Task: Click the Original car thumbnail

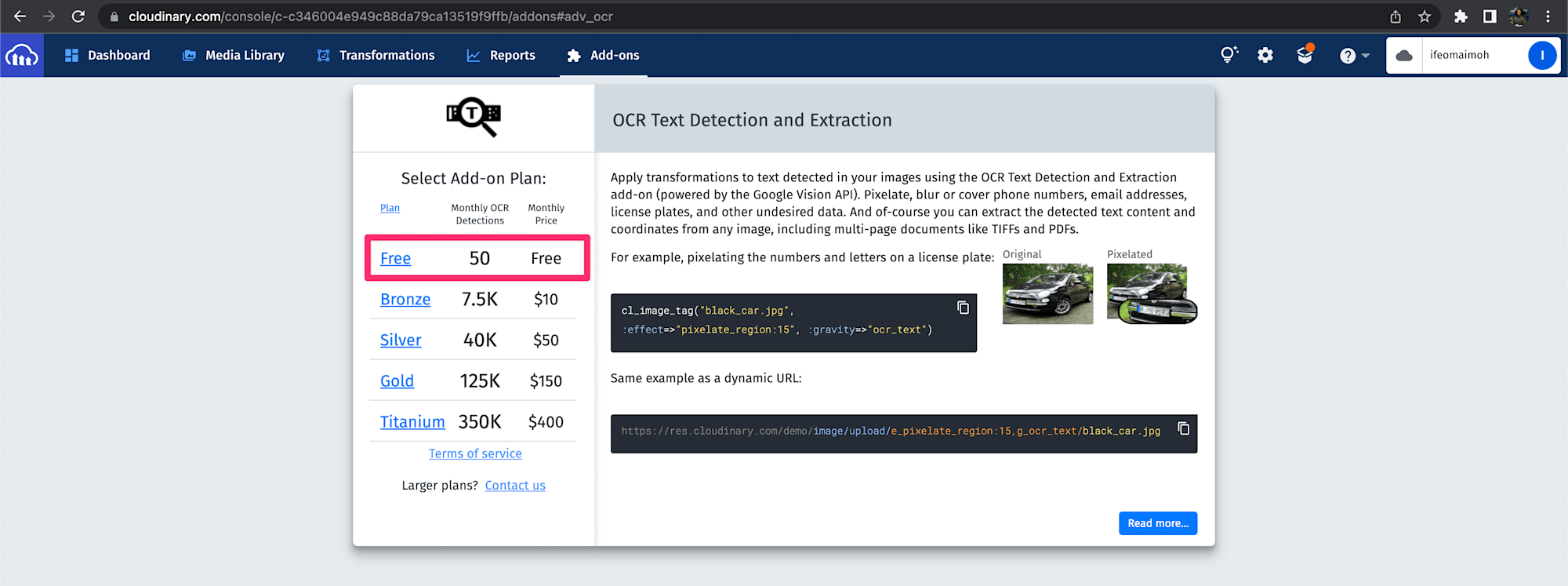Action: click(1047, 293)
